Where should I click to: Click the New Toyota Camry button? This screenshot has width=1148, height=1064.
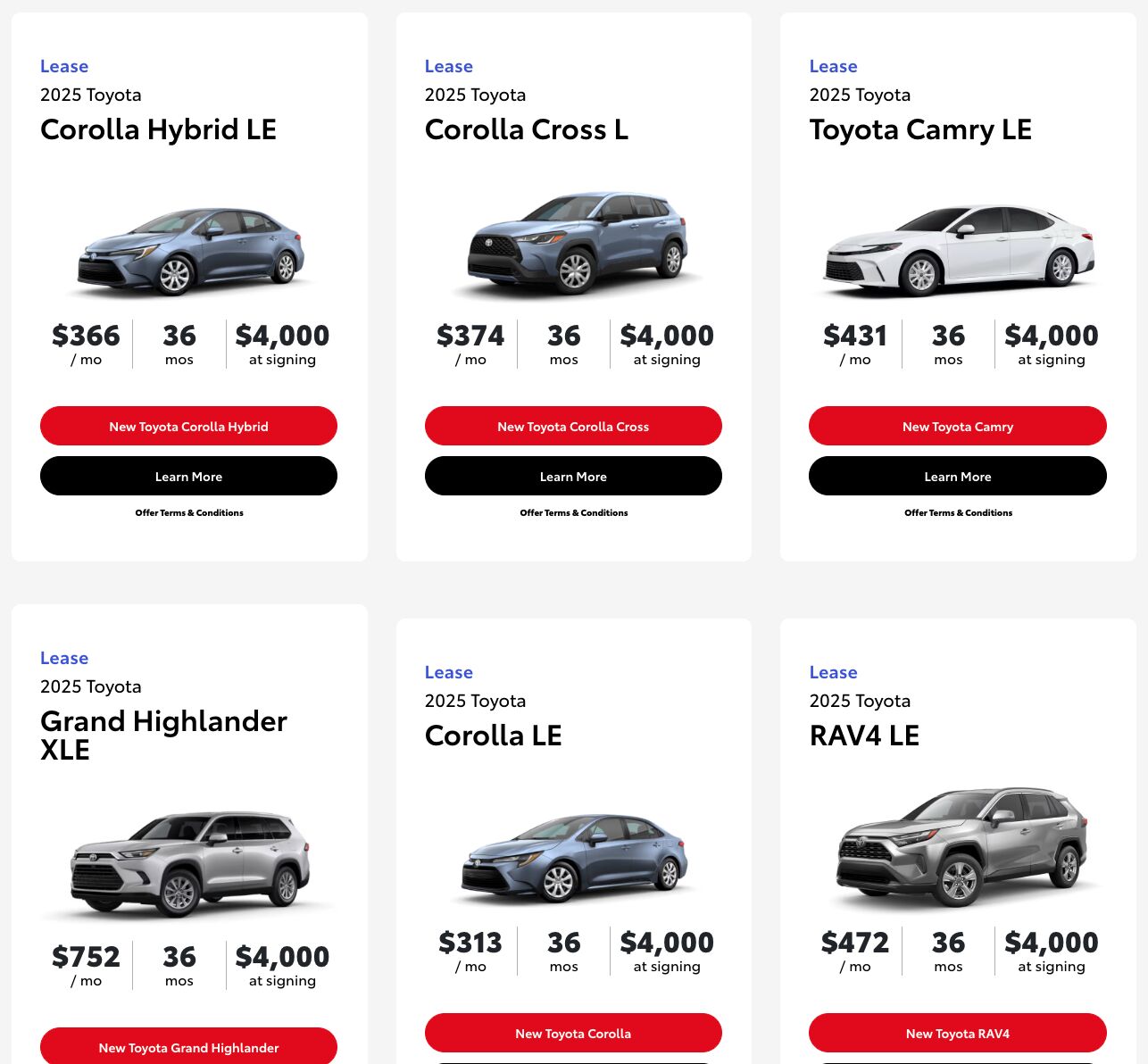click(x=957, y=426)
